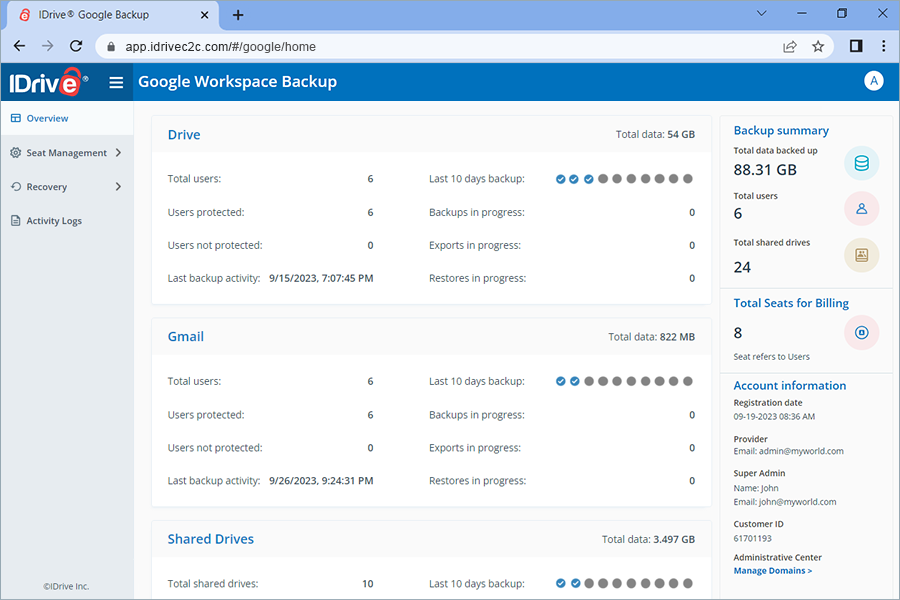
Task: Click the seats for billing icon
Action: point(861,332)
